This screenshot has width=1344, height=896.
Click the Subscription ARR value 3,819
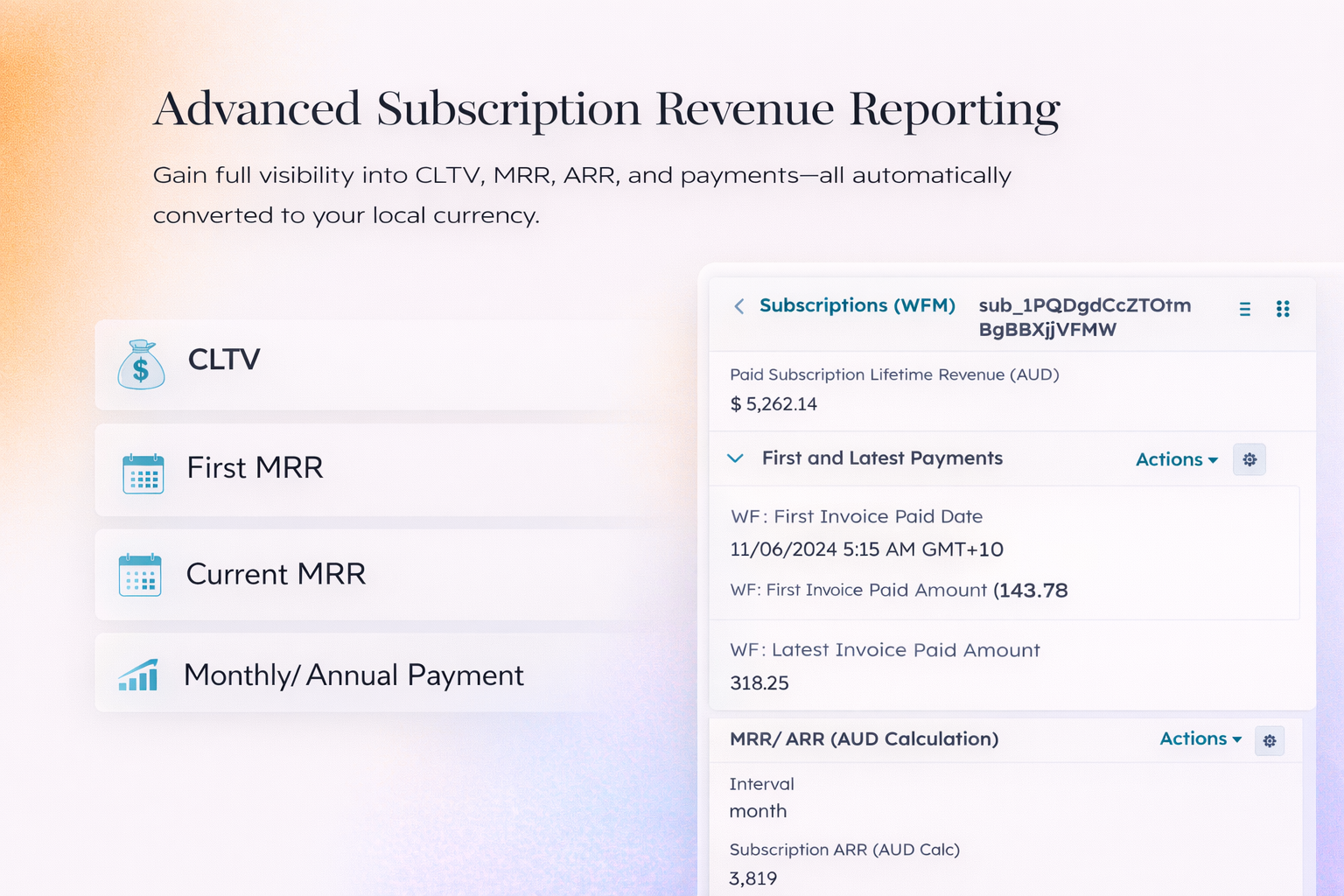pyautogui.click(x=753, y=878)
